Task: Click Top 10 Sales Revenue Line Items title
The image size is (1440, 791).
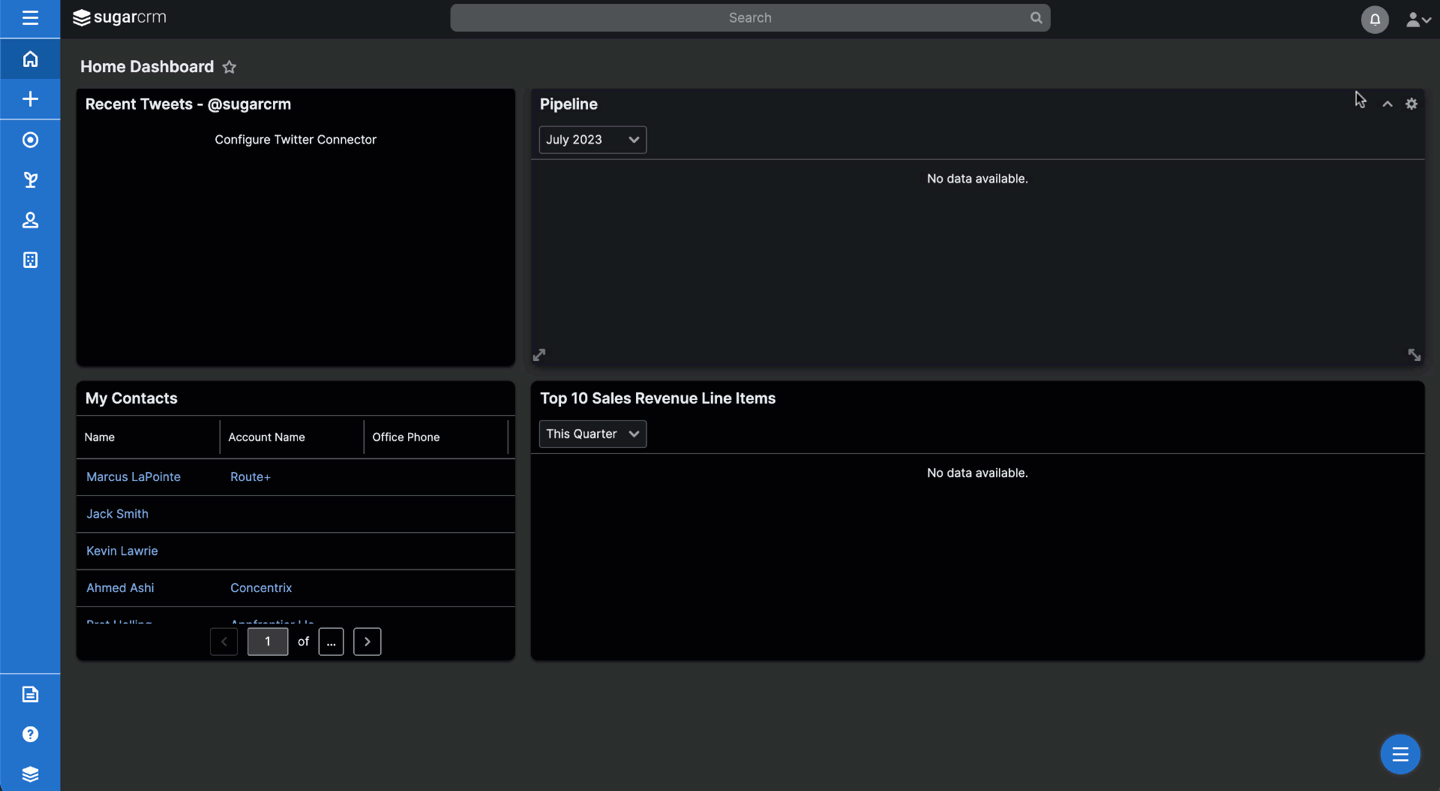Action: [x=658, y=398]
